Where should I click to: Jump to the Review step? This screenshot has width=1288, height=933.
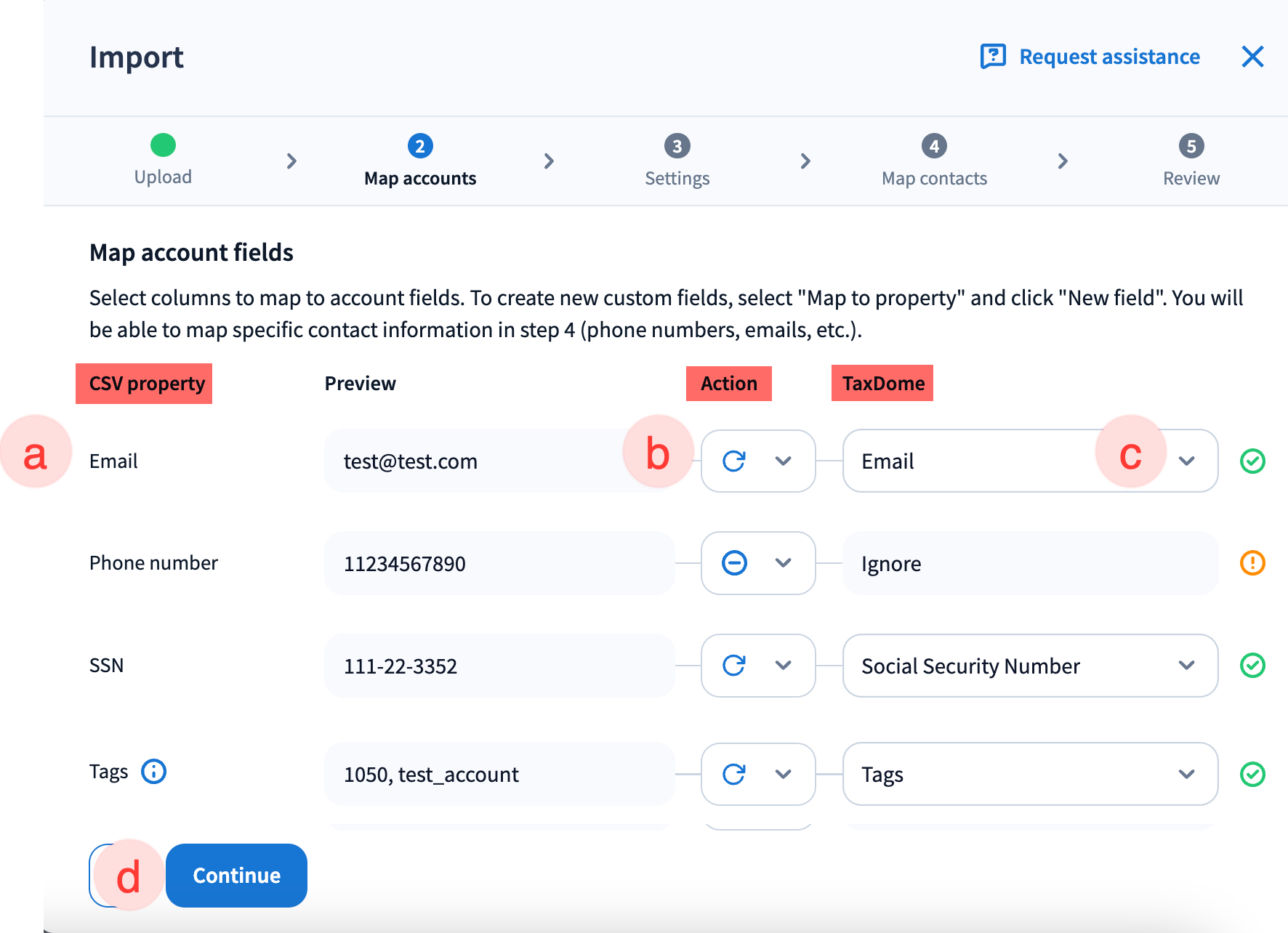[1191, 161]
